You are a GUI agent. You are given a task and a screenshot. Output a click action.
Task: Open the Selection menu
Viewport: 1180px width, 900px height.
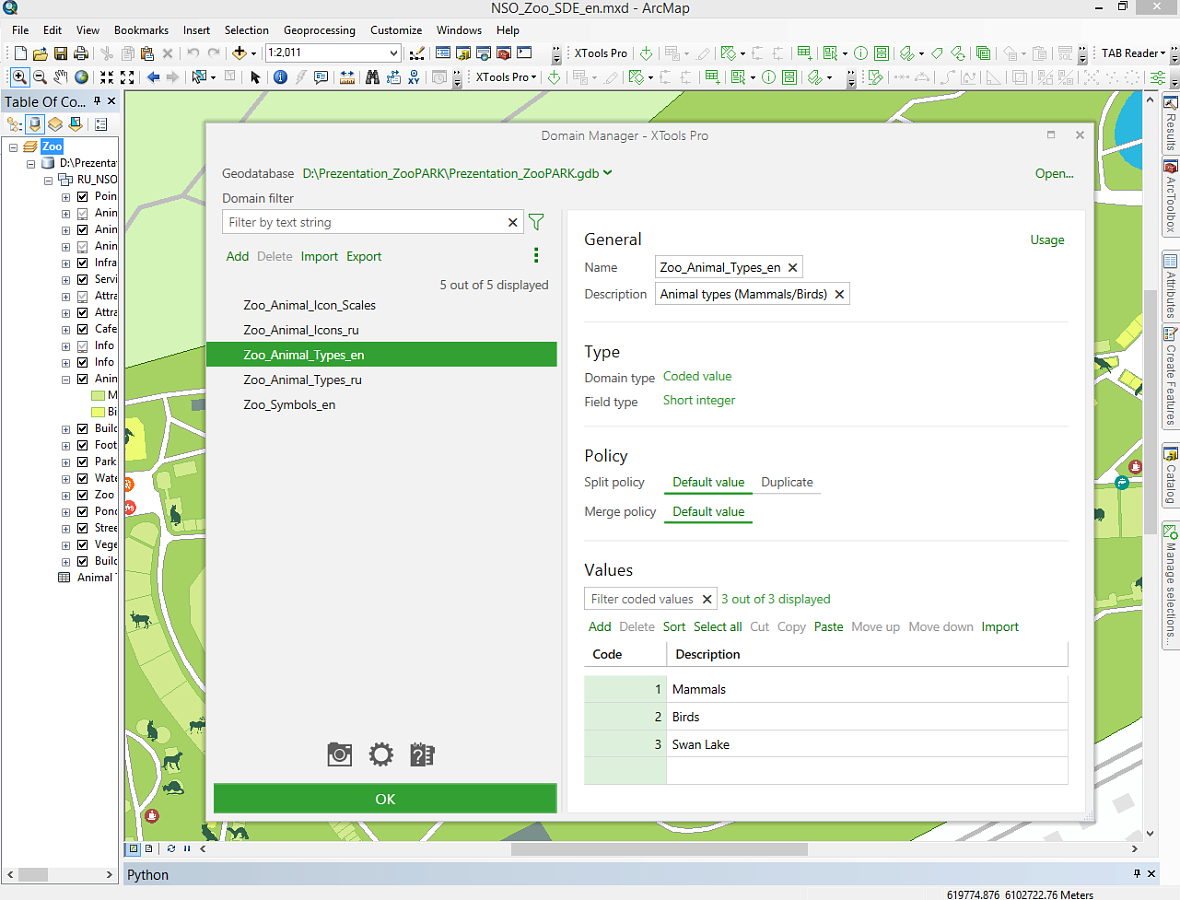click(246, 30)
